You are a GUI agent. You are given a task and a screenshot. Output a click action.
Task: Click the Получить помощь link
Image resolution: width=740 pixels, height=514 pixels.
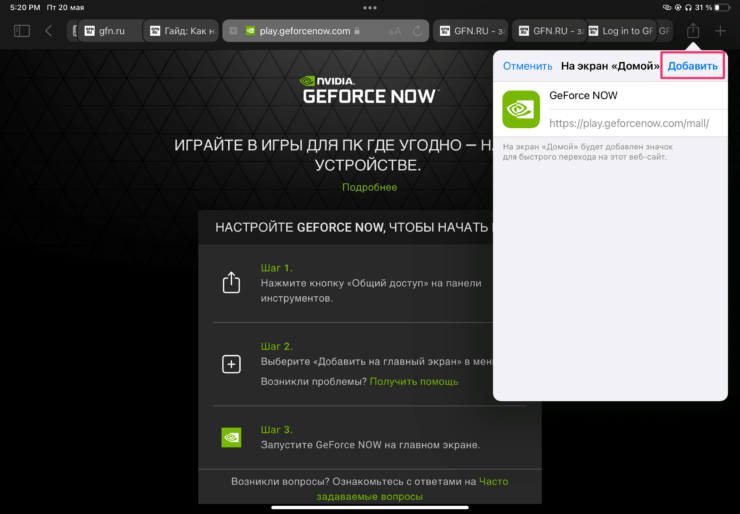414,381
